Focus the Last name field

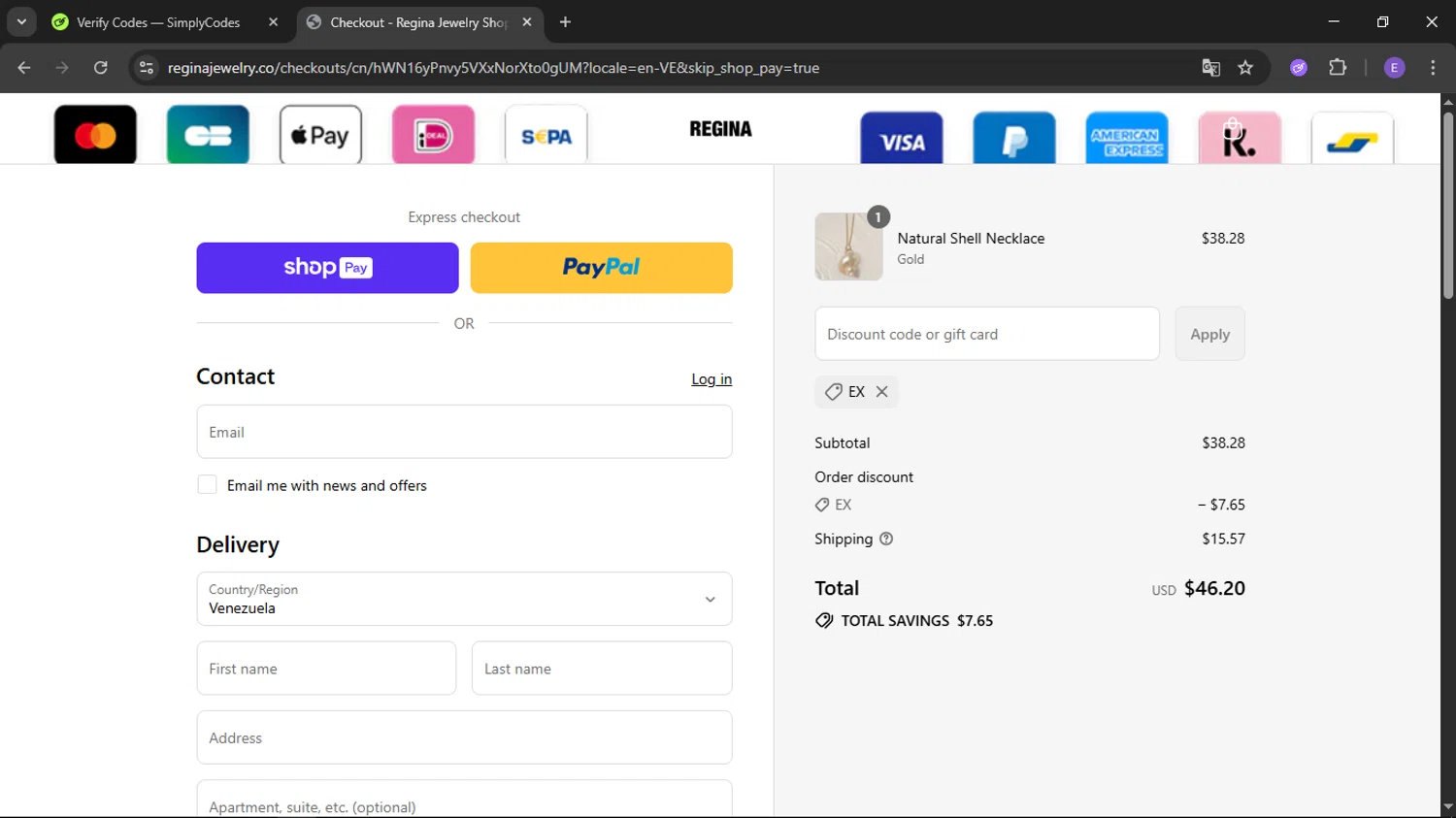pyautogui.click(x=602, y=668)
